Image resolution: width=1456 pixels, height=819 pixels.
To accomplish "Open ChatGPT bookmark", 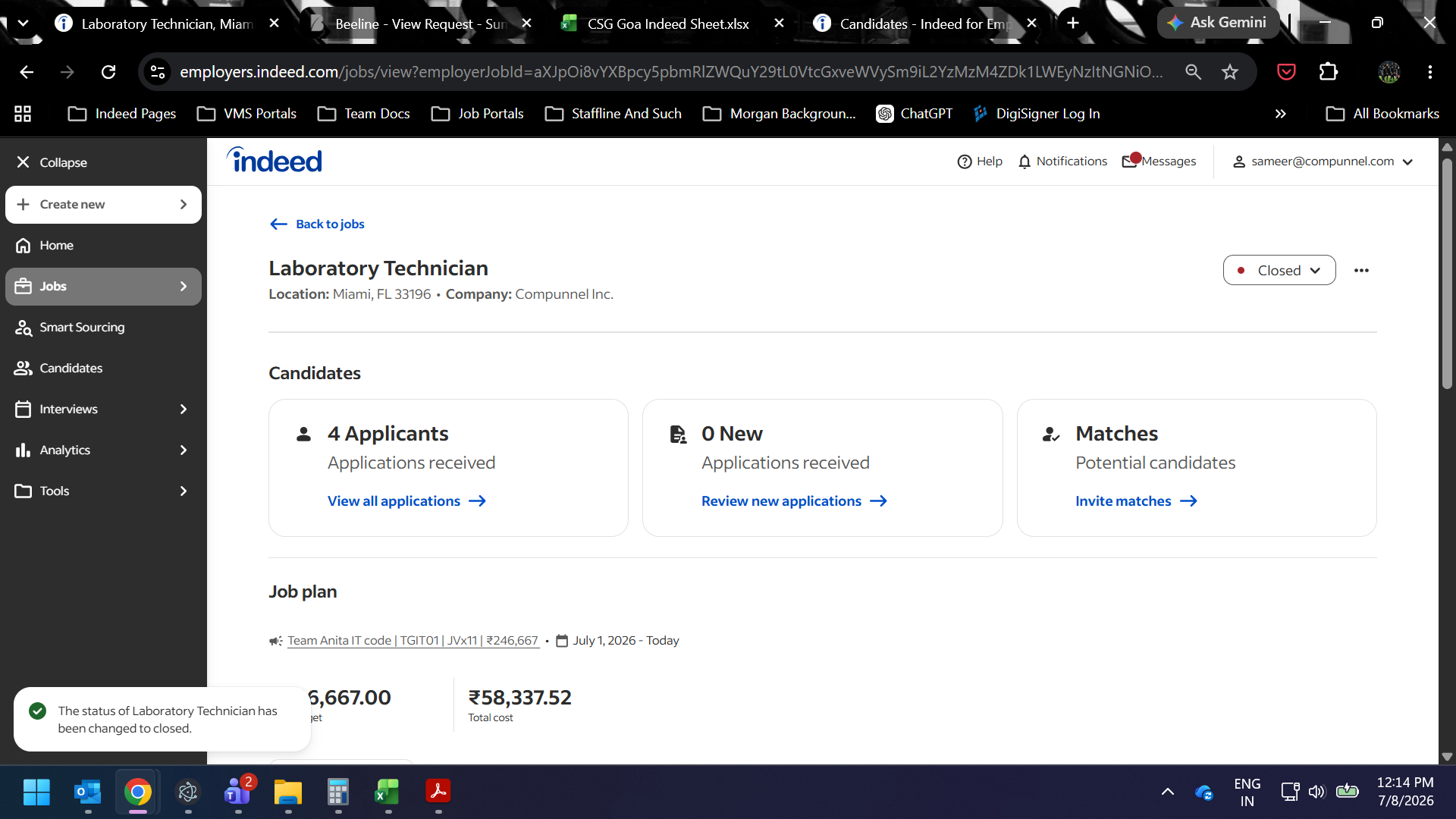I will [x=915, y=114].
